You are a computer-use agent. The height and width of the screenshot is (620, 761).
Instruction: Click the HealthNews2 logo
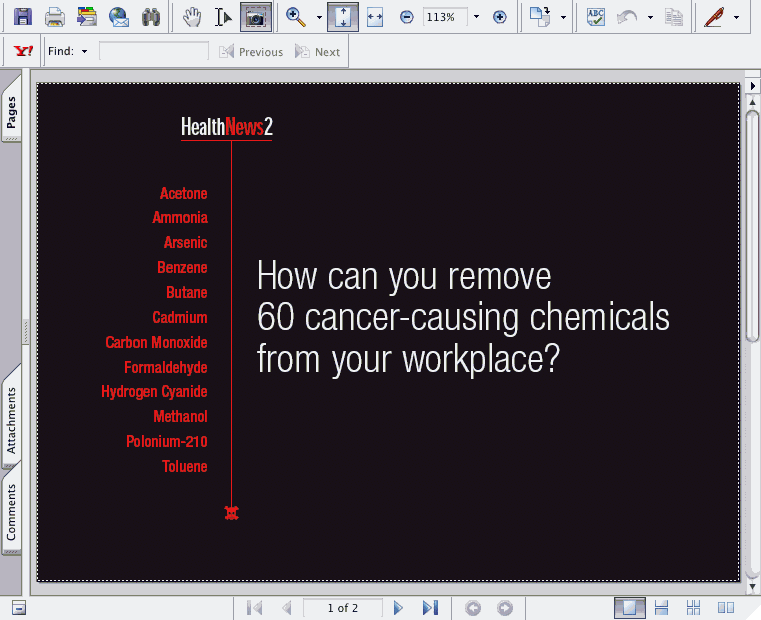(x=227, y=128)
